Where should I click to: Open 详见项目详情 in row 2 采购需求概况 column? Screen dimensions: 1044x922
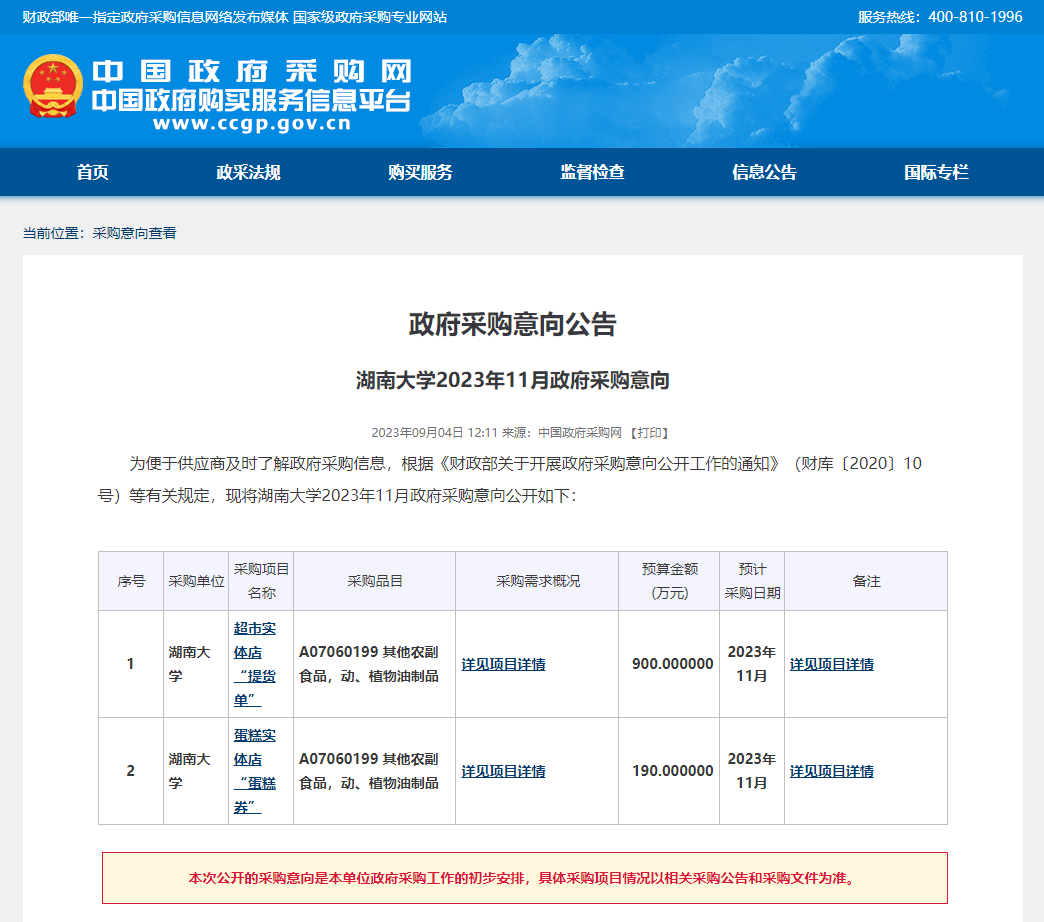coord(503,772)
